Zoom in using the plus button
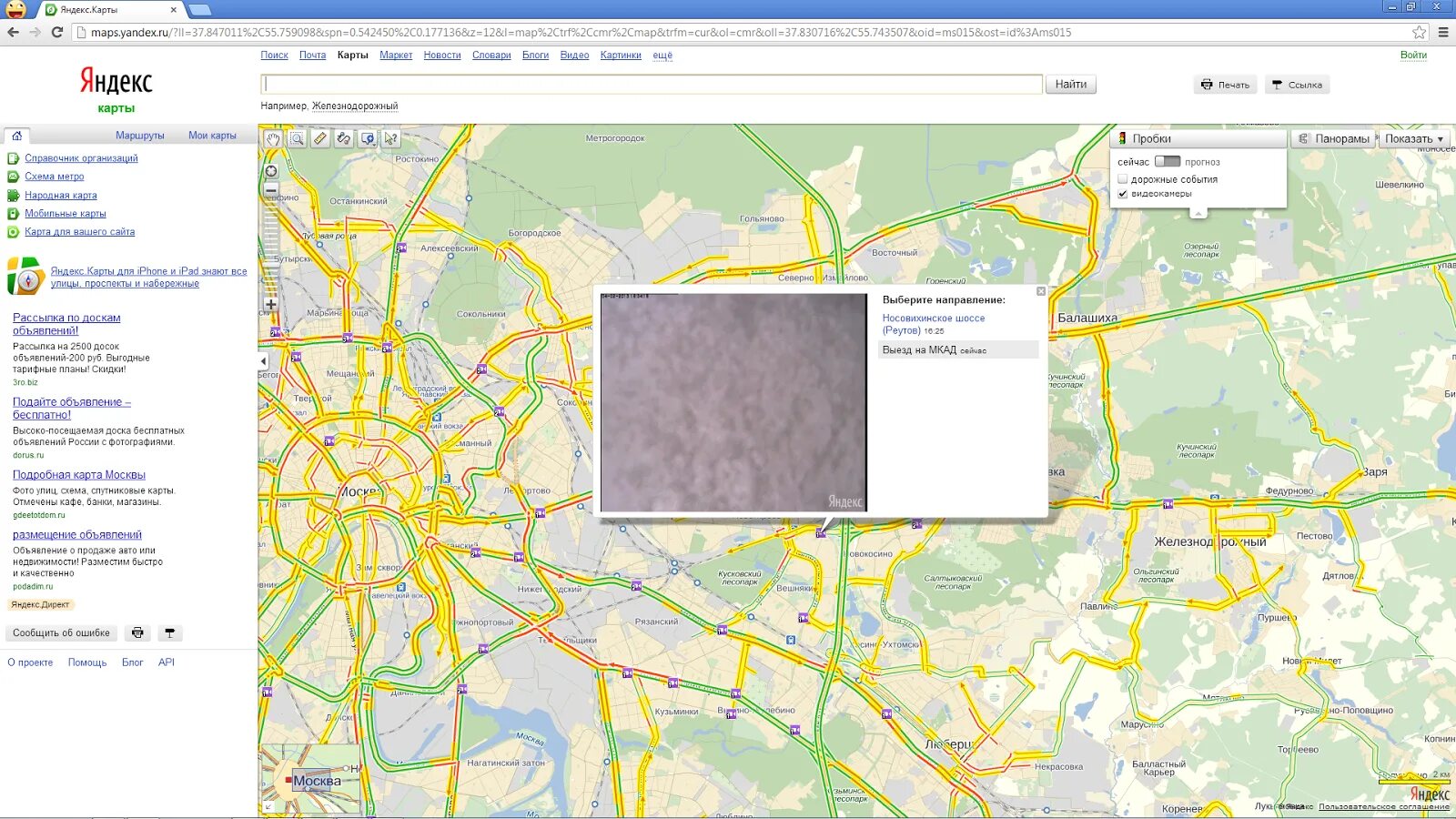 (x=271, y=304)
